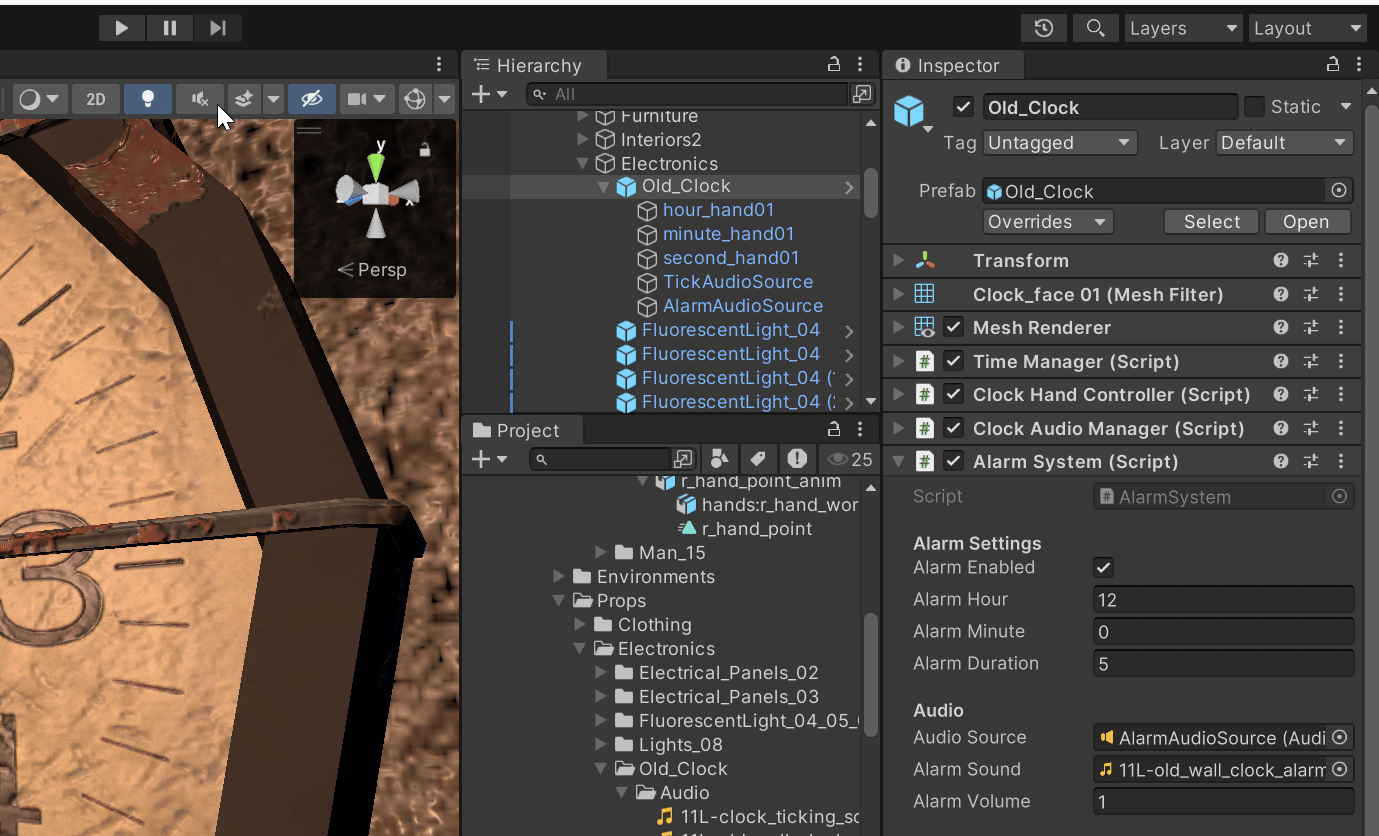The image size is (1379, 836).
Task: Collapse the Alarm System script foldout
Action: click(x=898, y=462)
